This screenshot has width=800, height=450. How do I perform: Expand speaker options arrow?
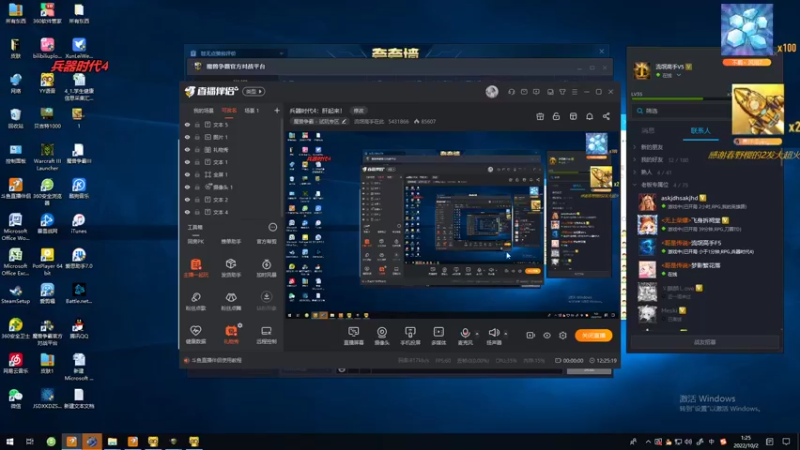(x=506, y=334)
